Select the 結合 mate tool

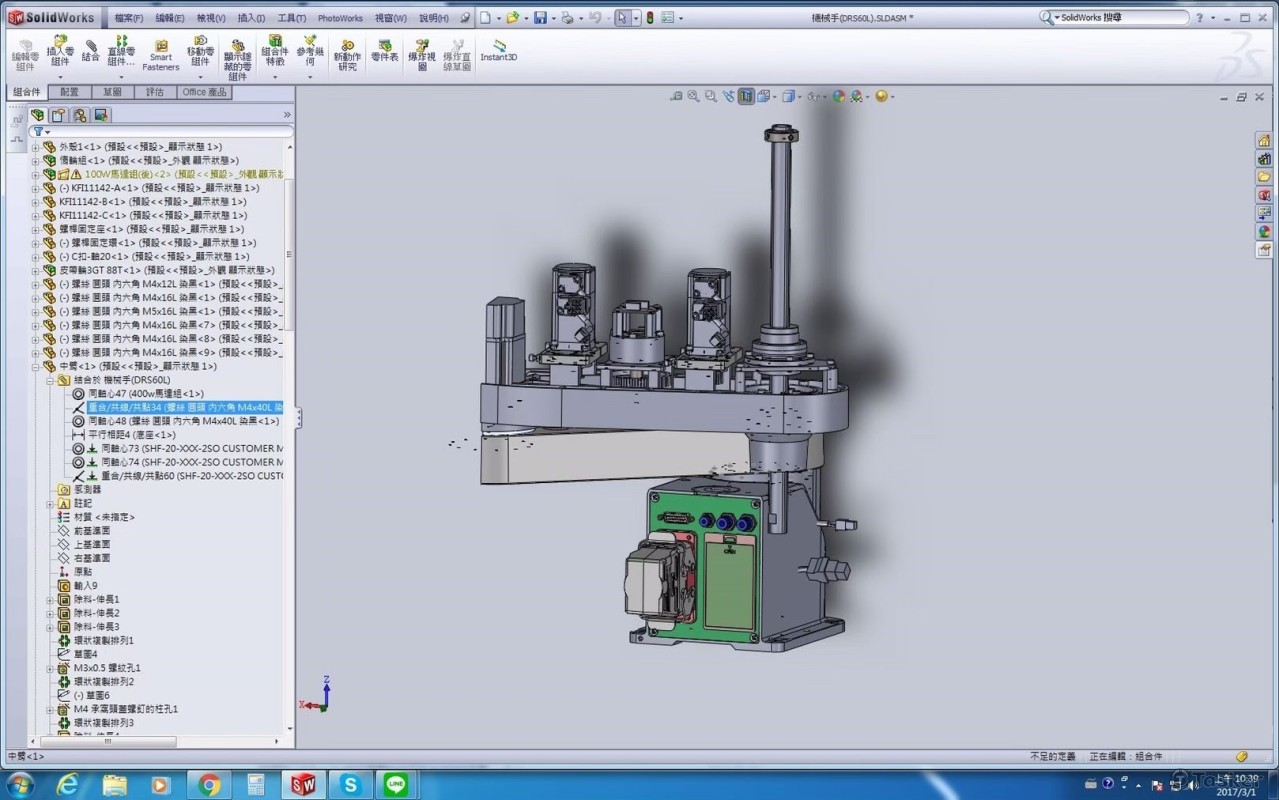pyautogui.click(x=91, y=51)
